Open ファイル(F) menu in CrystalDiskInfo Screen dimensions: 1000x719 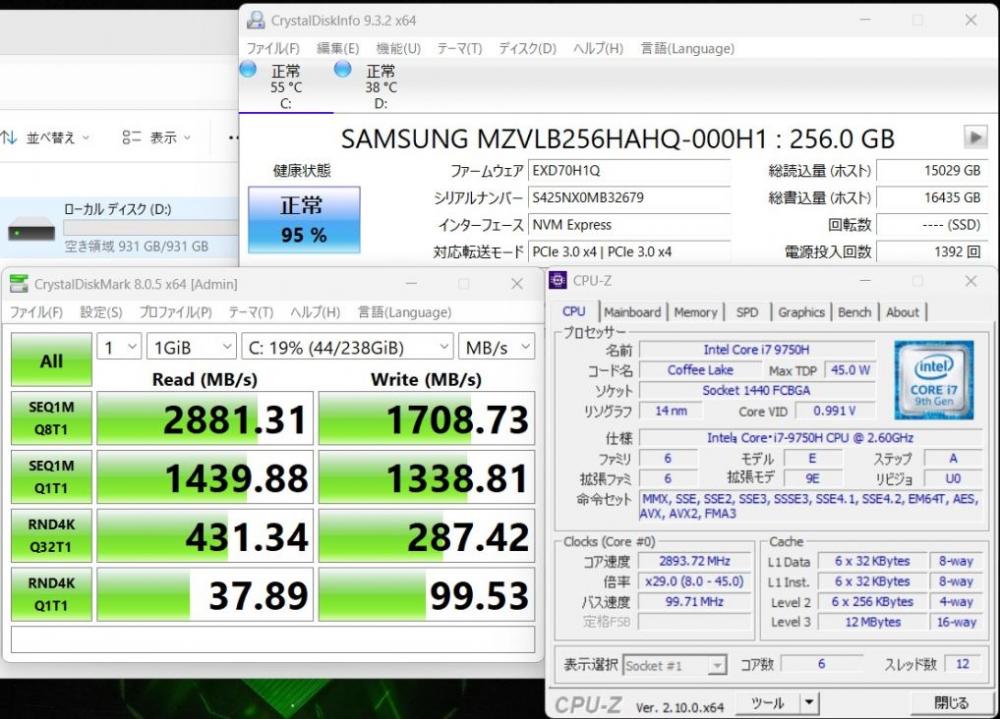click(x=273, y=48)
